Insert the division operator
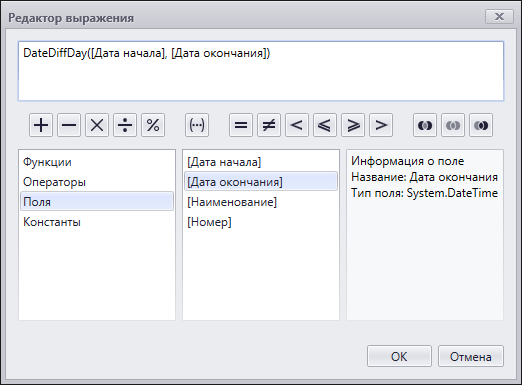 [x=125, y=125]
